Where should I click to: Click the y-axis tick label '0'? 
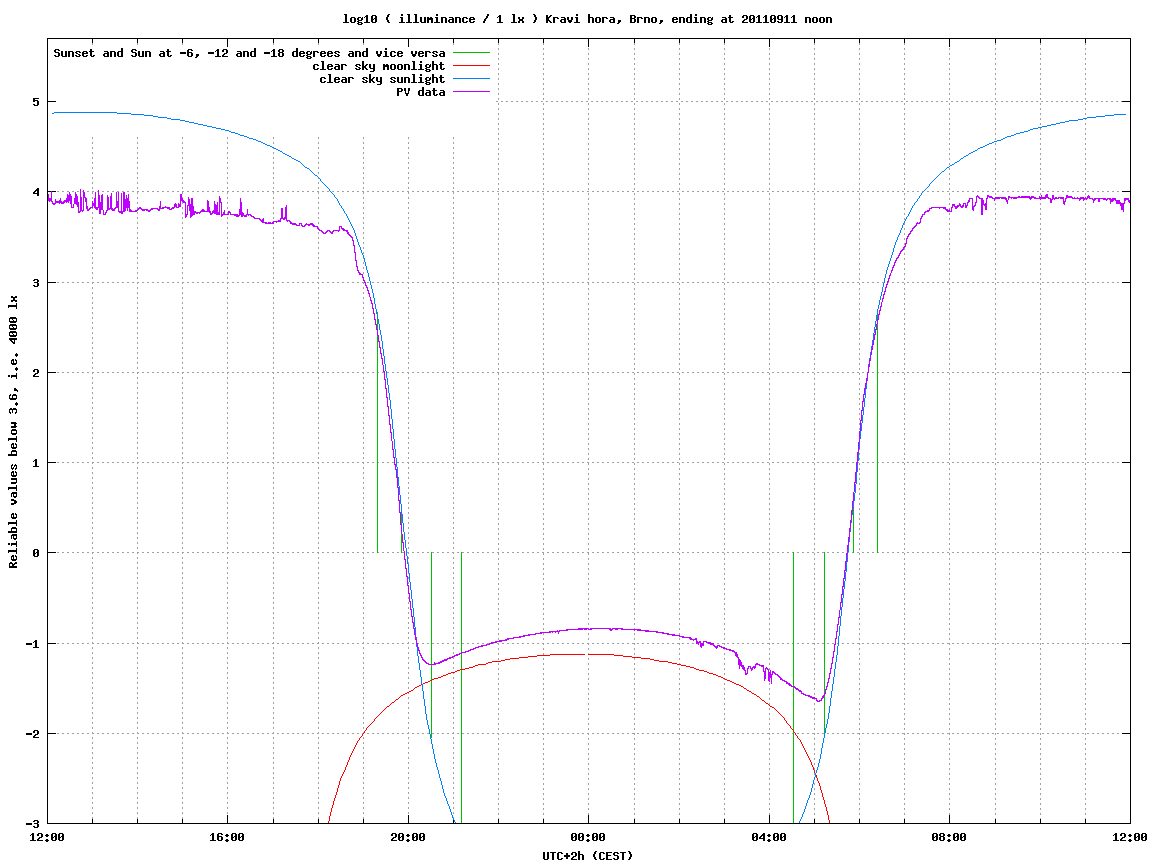(x=36, y=553)
